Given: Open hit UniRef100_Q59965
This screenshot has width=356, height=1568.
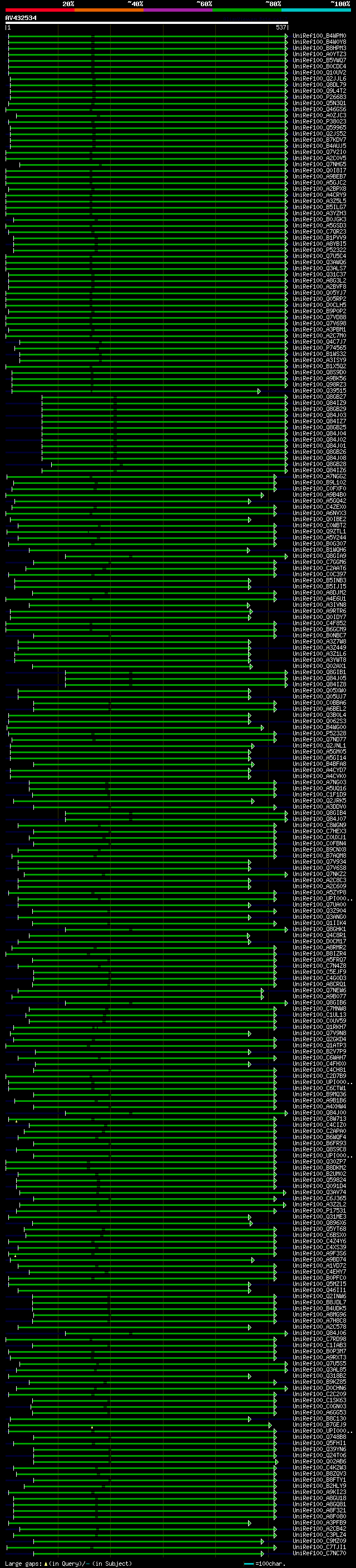Looking at the screenshot, I should [319, 128].
